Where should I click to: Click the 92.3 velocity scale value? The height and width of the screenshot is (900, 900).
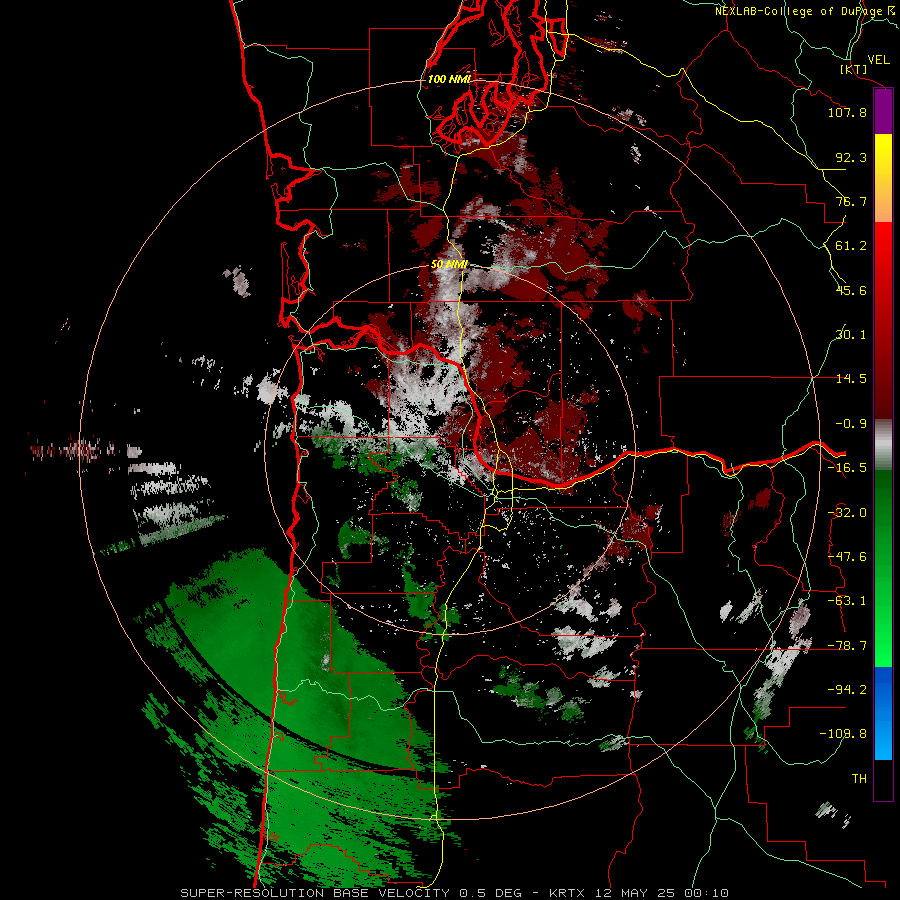pyautogui.click(x=851, y=157)
